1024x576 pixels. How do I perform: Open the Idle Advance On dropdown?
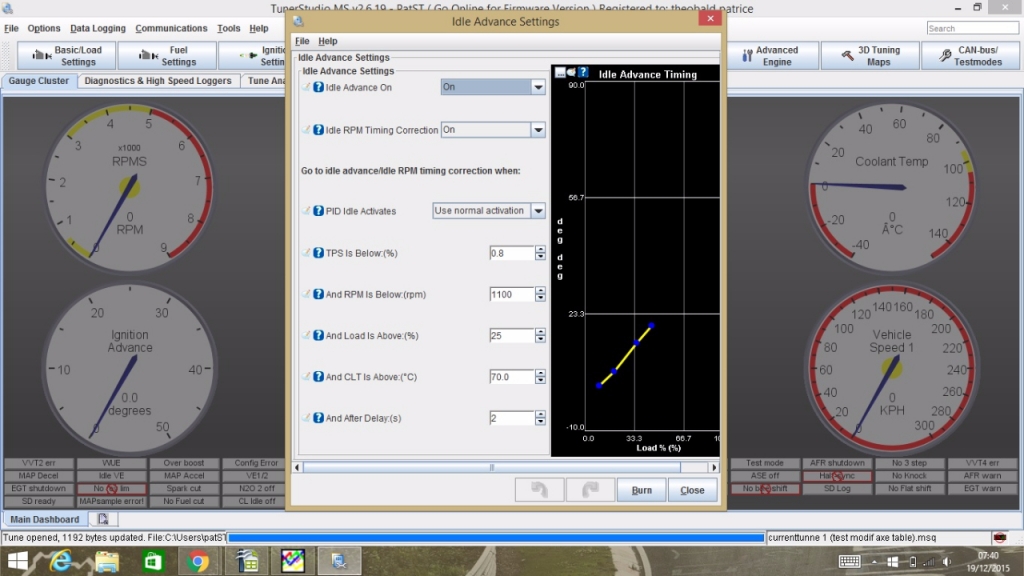(538, 87)
